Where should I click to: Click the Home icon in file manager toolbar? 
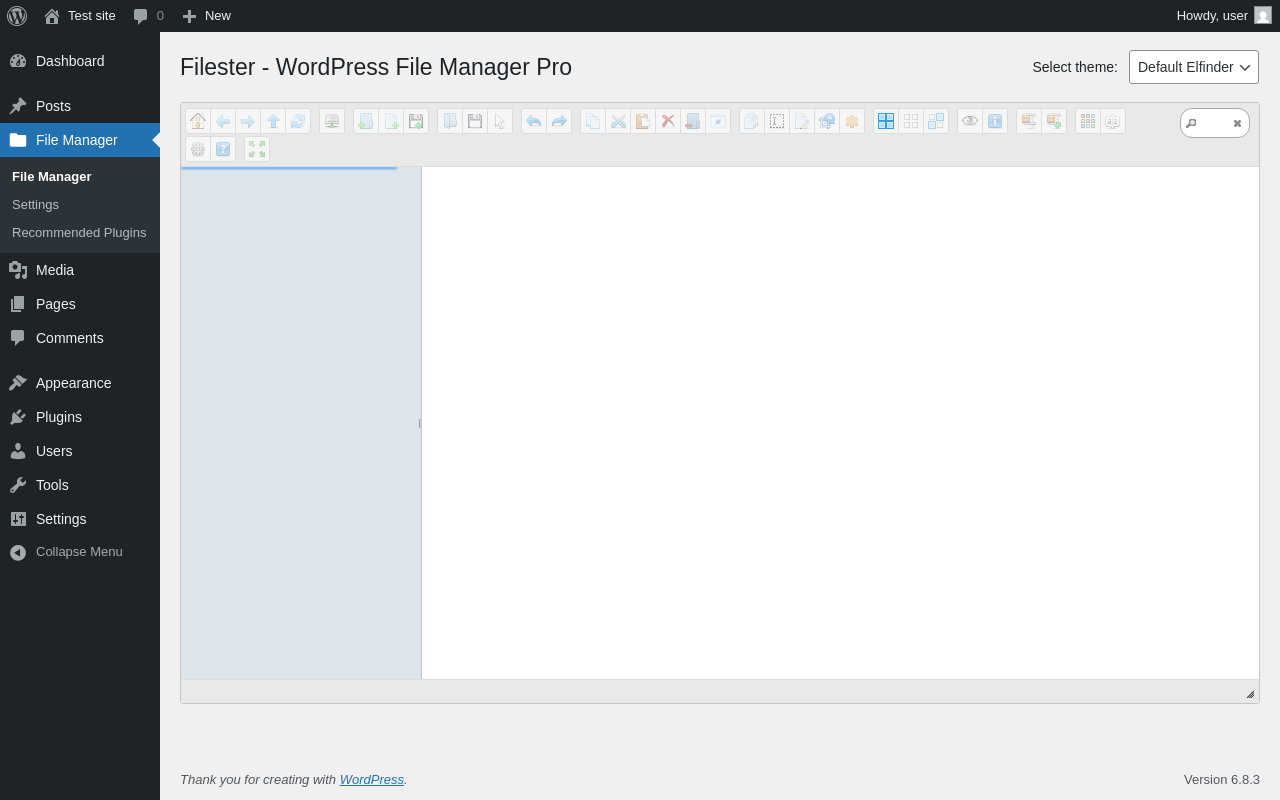point(198,121)
